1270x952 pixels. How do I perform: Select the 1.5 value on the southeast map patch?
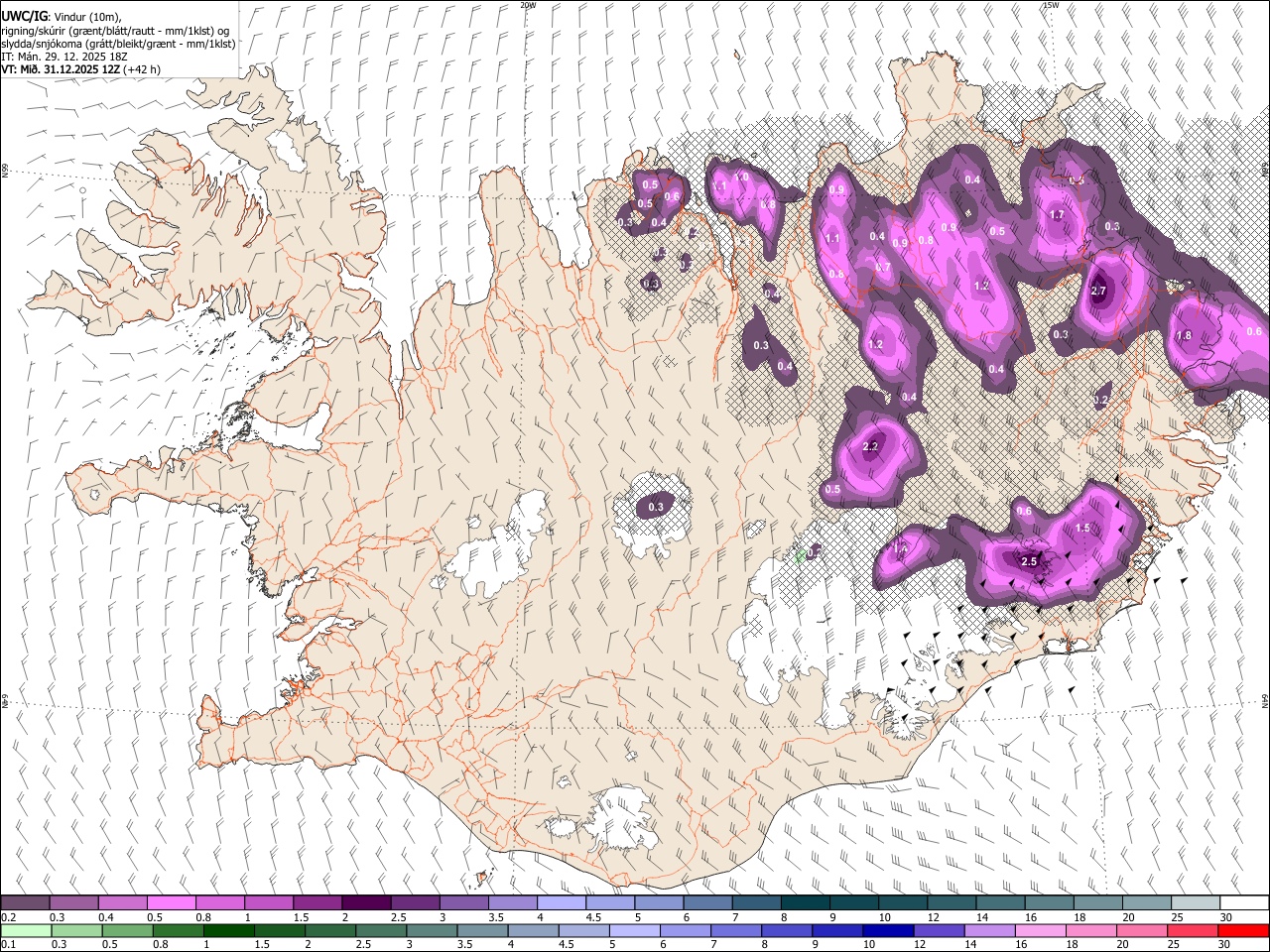[x=1082, y=529]
